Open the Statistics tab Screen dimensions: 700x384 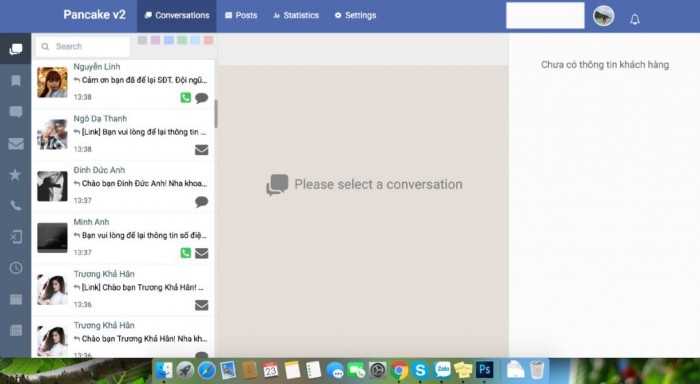296,15
